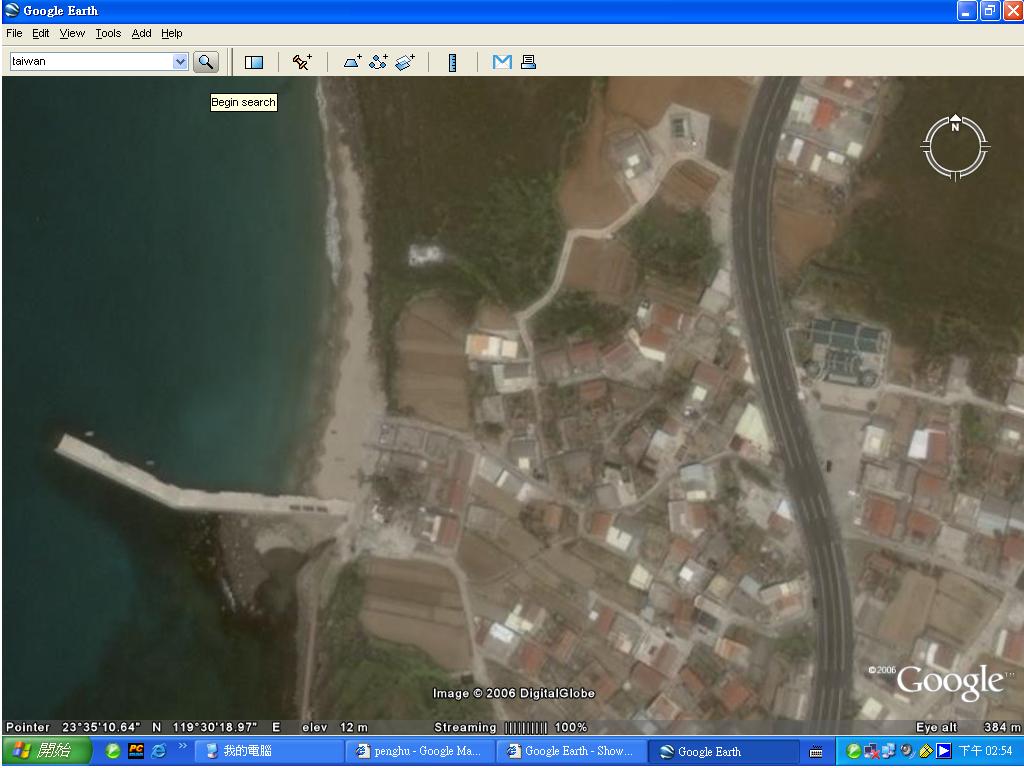Click the Email envelope icon
The height and width of the screenshot is (768, 1024).
pyautogui.click(x=502, y=62)
